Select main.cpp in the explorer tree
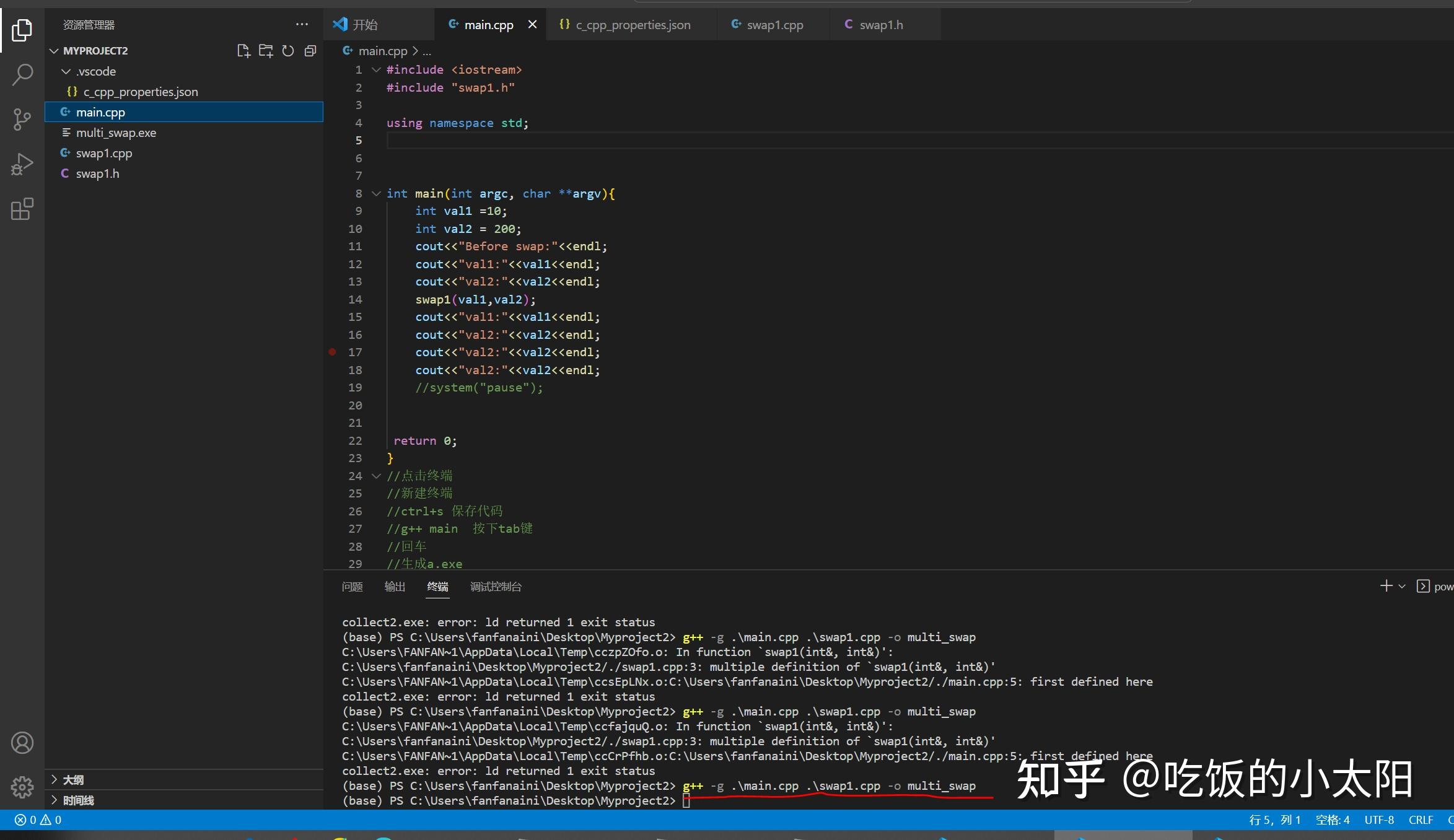The width and height of the screenshot is (1454, 840). pos(184,112)
